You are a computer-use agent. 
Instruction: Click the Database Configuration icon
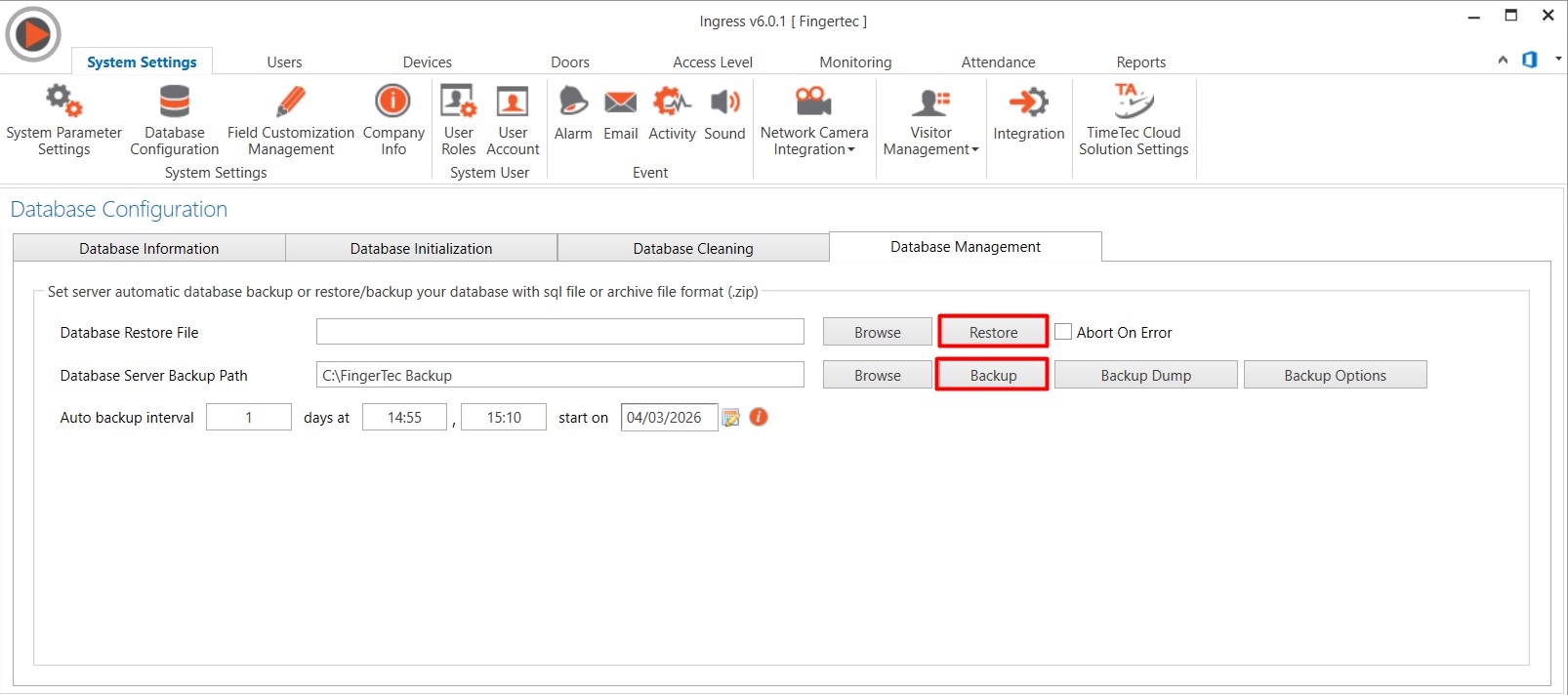174,120
